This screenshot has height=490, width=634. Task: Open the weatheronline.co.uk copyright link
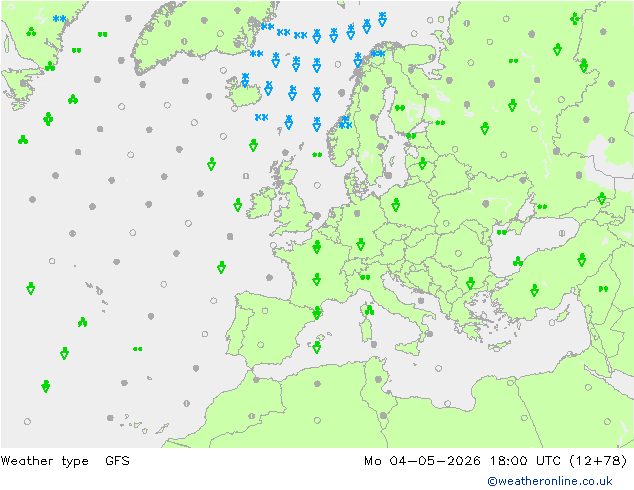click(x=550, y=481)
